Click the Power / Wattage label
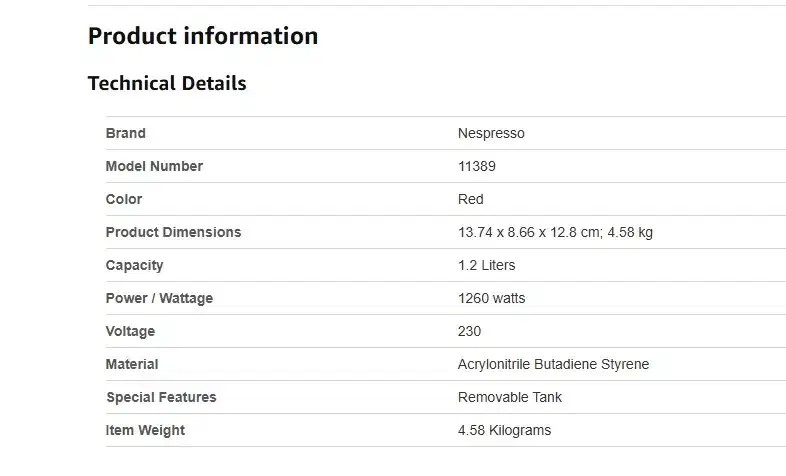The height and width of the screenshot is (476, 786). point(159,298)
